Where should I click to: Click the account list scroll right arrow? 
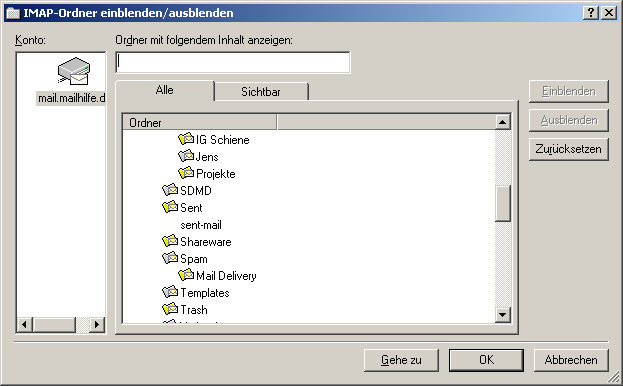[x=97, y=325]
